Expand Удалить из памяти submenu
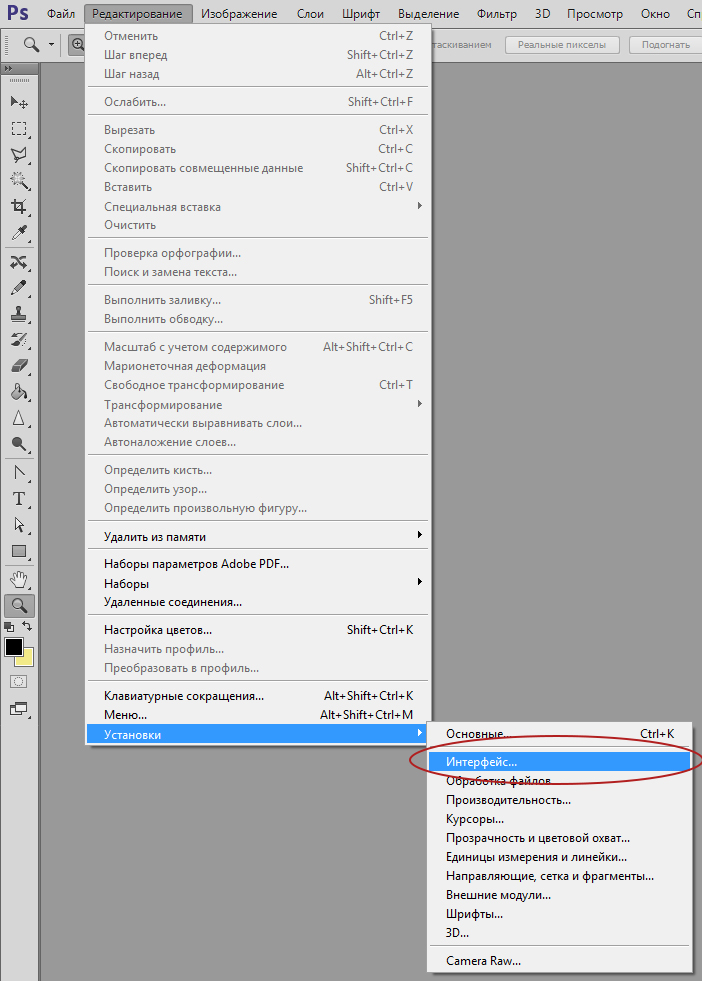 [257, 536]
